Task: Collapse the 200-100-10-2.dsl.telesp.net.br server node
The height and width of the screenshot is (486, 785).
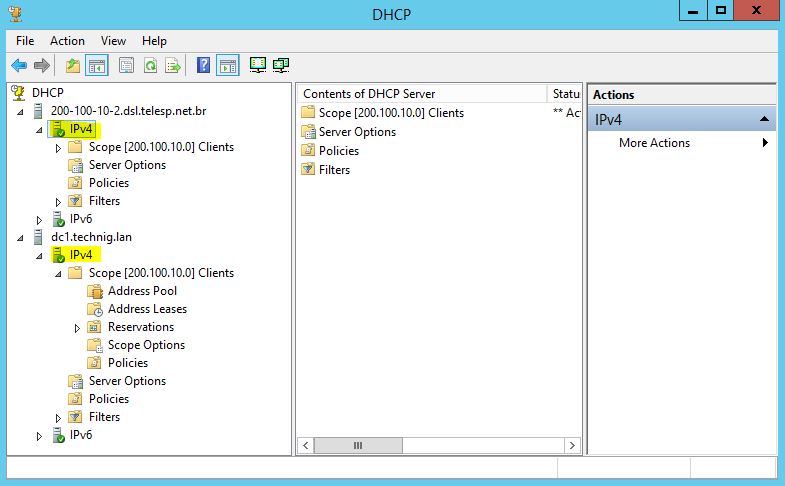Action: coord(20,112)
